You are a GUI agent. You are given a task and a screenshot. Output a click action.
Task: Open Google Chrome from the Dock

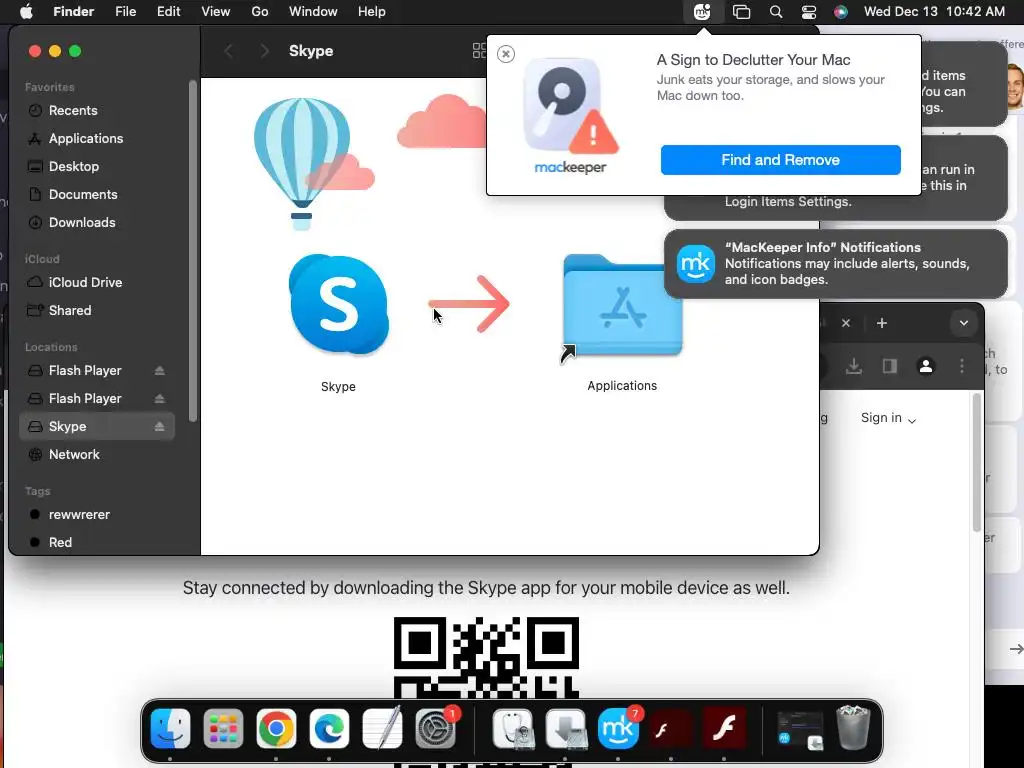coord(276,728)
